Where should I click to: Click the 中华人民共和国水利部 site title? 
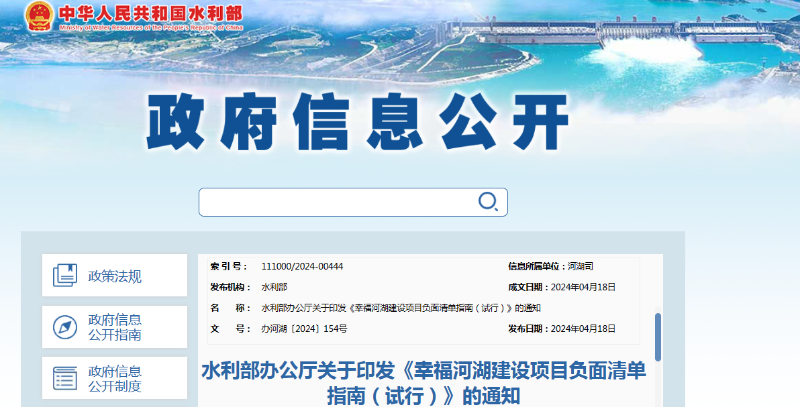point(151,13)
